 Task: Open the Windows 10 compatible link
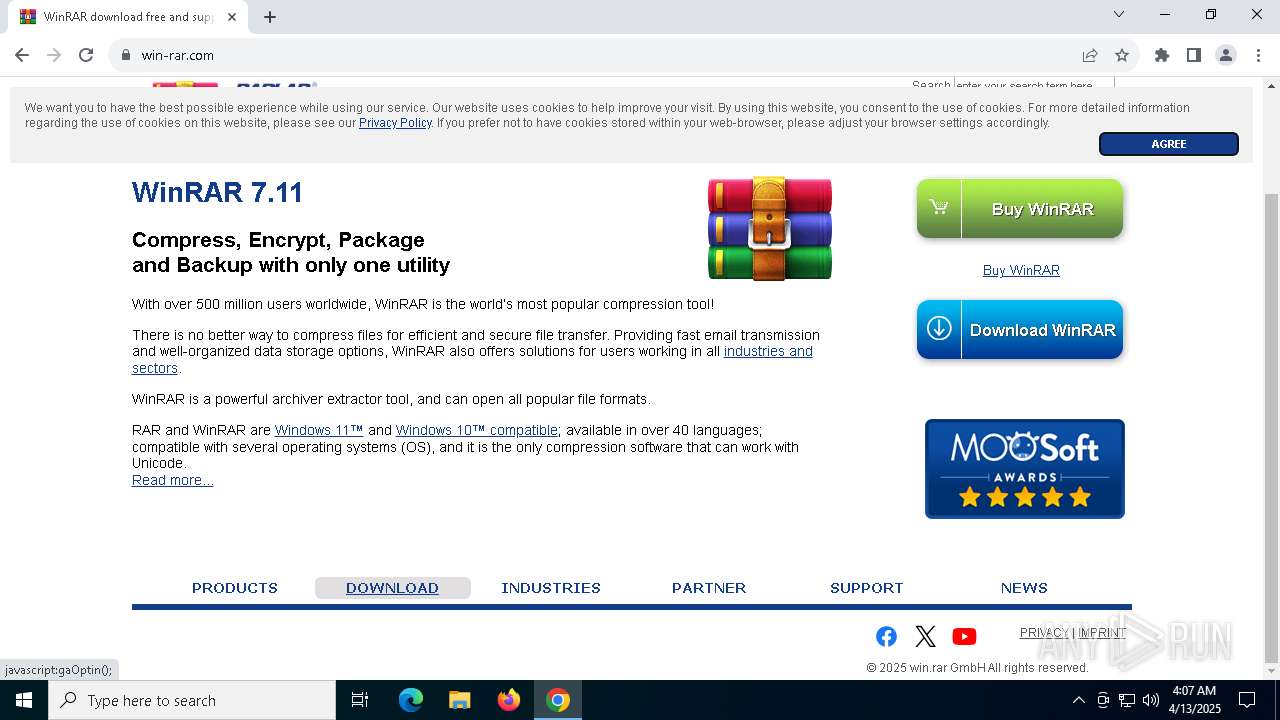coord(476,430)
